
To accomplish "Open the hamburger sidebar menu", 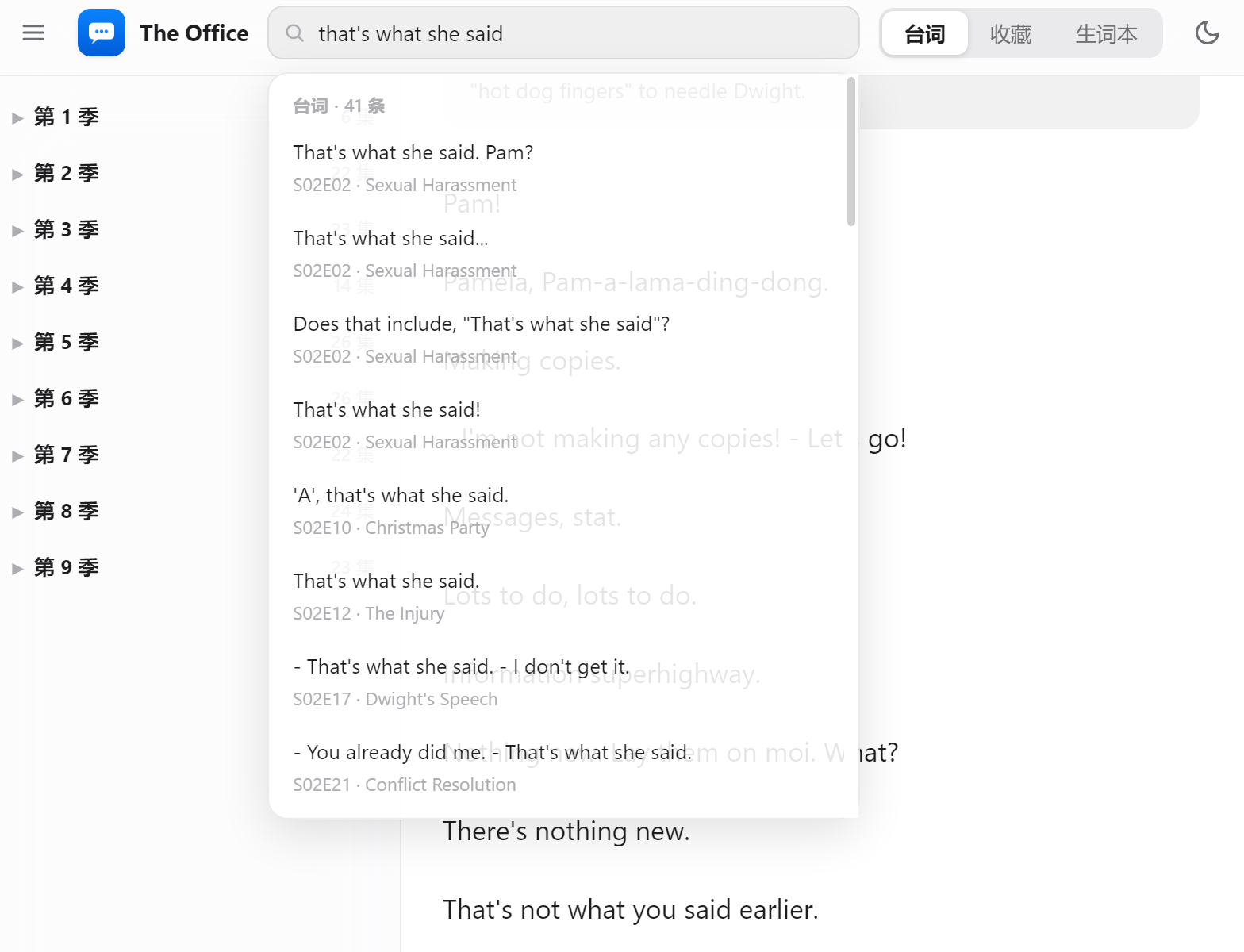I will (33, 33).
